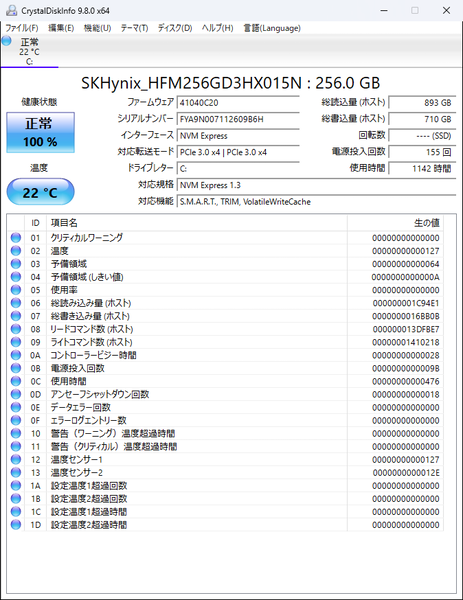463x600 pixels.
Task: Open the ファイル(F) menu
Action: (21, 28)
